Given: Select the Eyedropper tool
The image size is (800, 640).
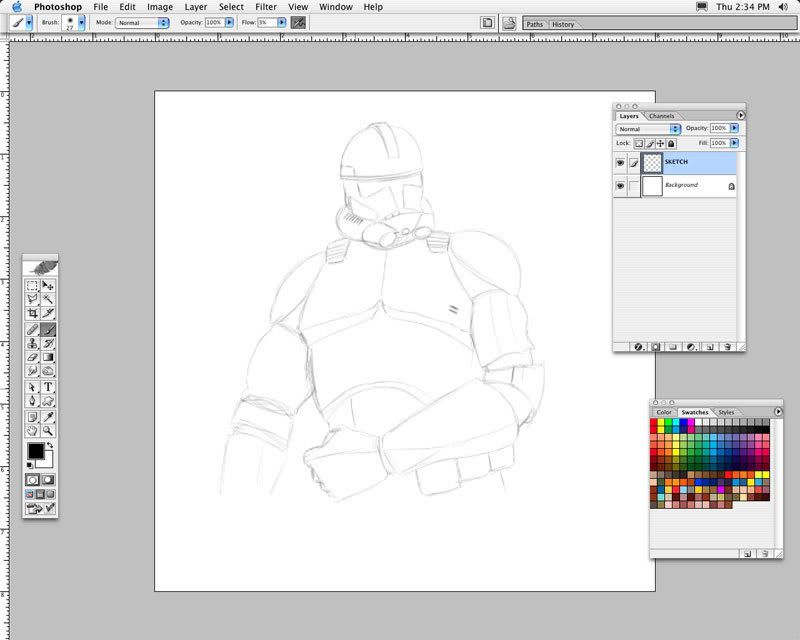Looking at the screenshot, I should tap(48, 417).
